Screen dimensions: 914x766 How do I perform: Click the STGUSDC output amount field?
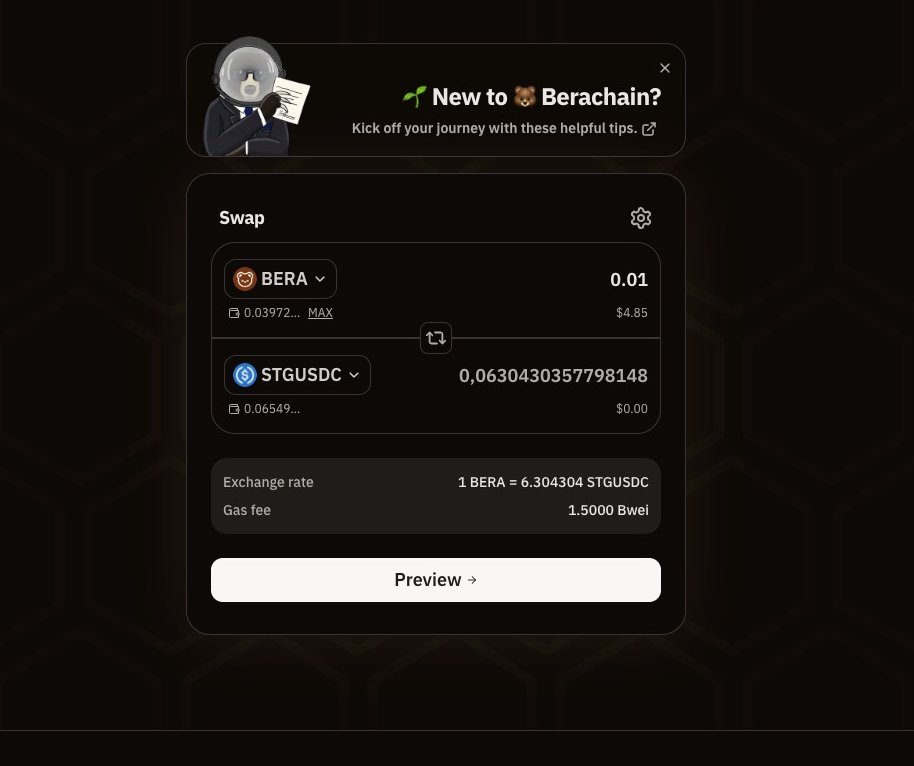pyautogui.click(x=553, y=376)
